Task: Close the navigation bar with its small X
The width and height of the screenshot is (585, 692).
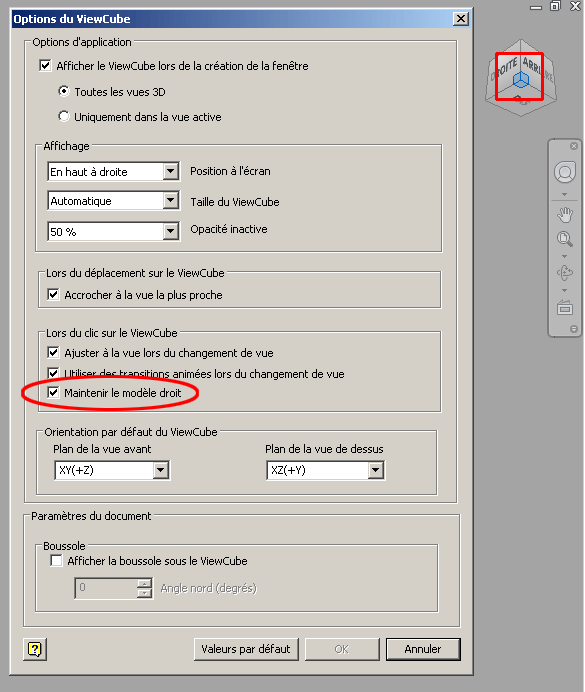Action: point(574,146)
